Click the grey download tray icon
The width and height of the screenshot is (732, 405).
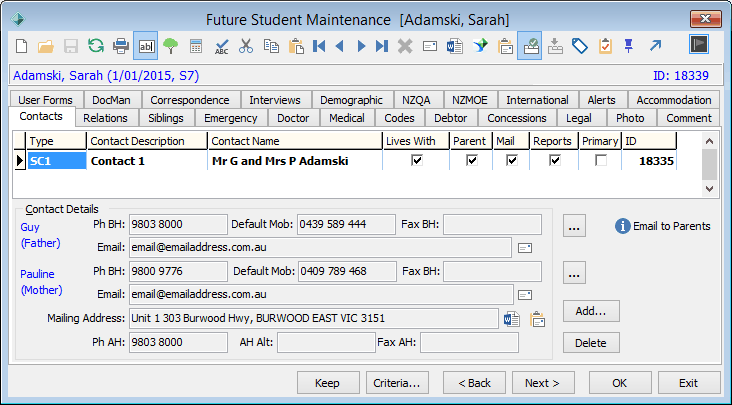tap(555, 46)
